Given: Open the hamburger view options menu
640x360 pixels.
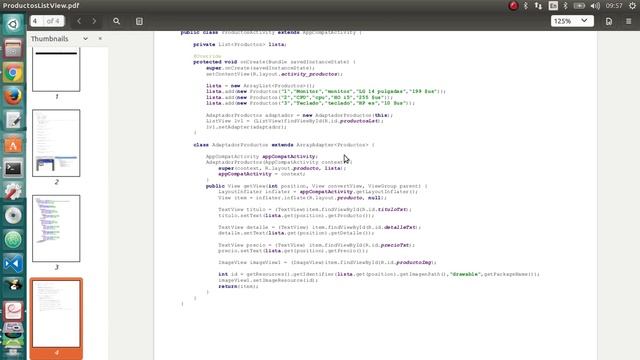Looking at the screenshot, I should [x=629, y=21].
